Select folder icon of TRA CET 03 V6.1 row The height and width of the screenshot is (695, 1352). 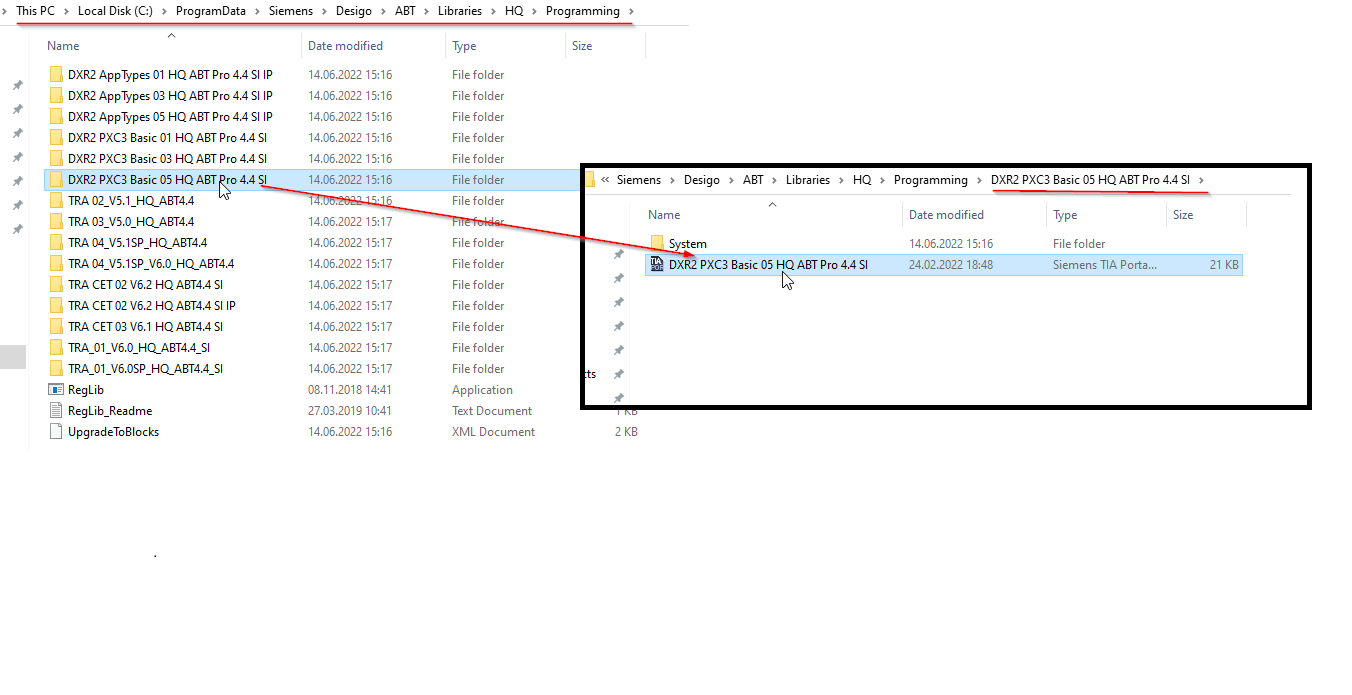tap(56, 327)
